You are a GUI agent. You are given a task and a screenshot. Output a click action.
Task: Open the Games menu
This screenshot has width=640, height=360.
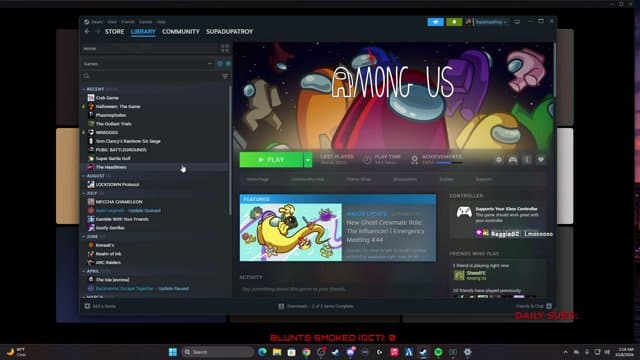pos(146,22)
